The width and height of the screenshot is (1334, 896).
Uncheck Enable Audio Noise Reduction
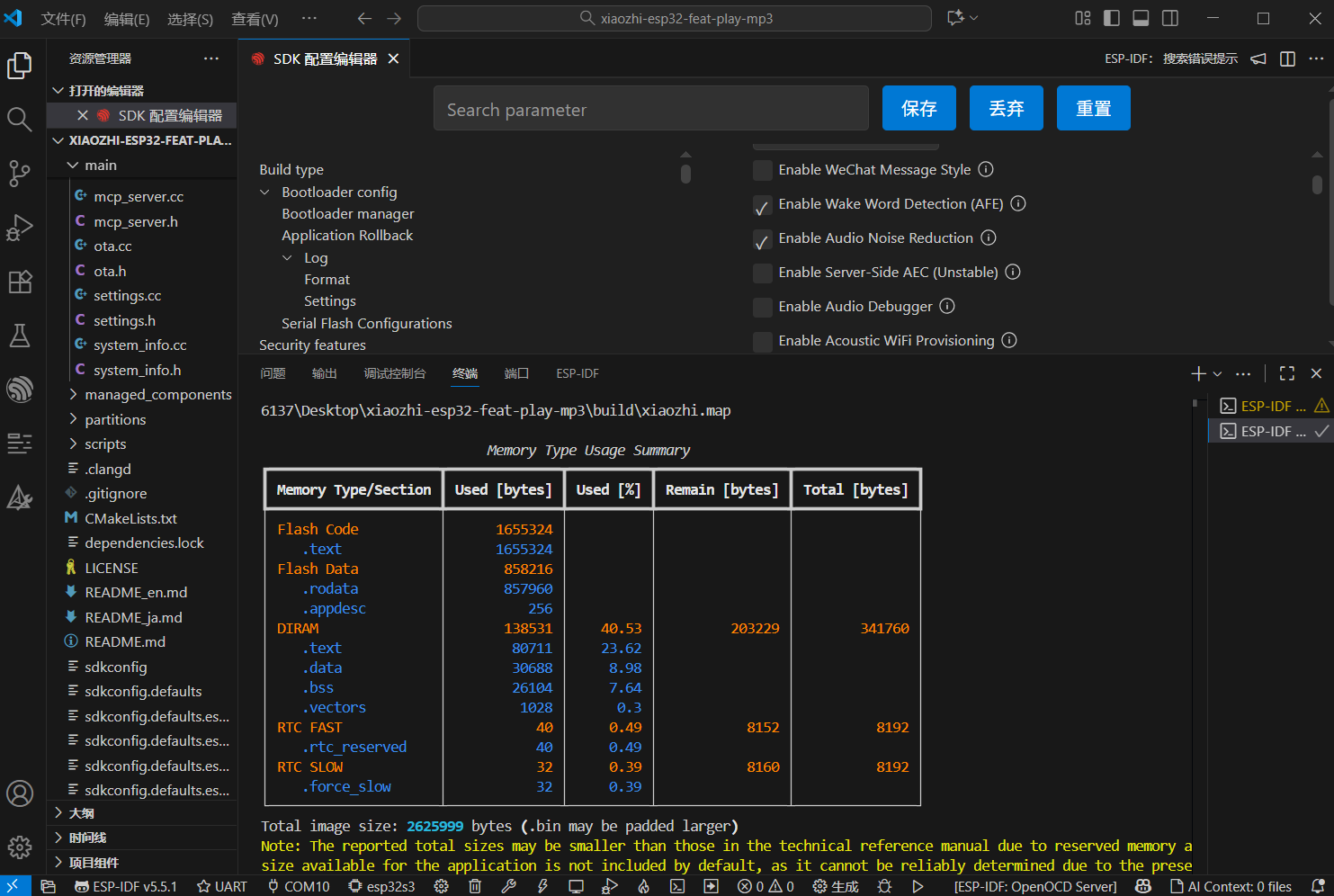click(763, 238)
